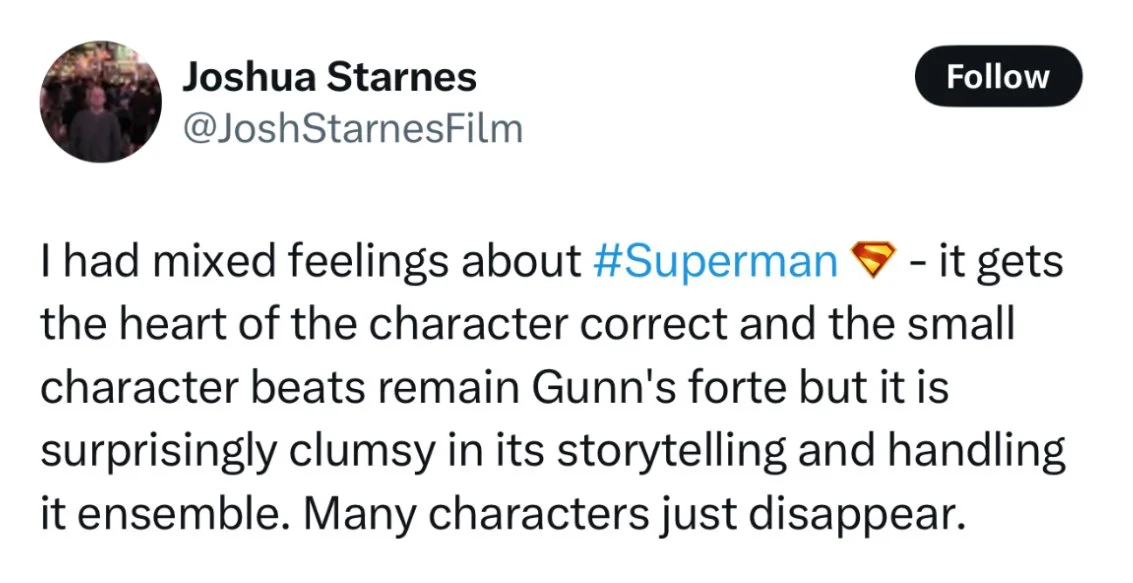The image size is (1133, 583).
Task: Open Joshua Starnes' profile picture
Action: 101,102
